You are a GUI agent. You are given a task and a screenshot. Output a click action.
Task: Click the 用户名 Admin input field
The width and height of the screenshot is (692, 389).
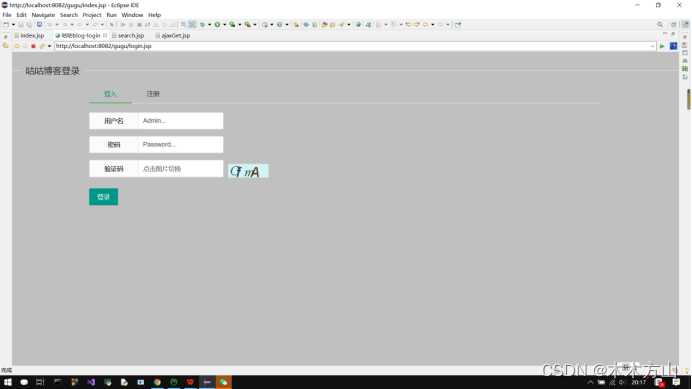pos(181,121)
